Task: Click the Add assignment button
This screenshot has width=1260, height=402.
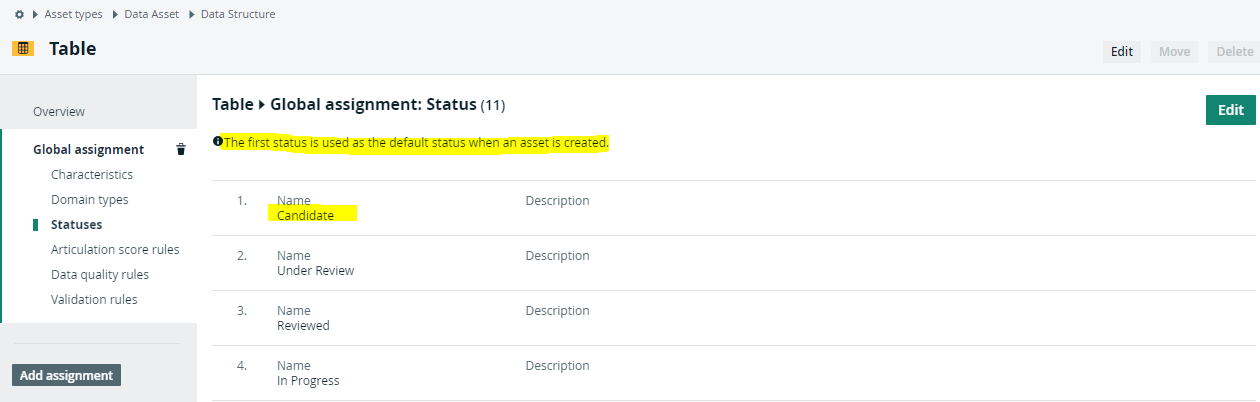Action: [66, 375]
